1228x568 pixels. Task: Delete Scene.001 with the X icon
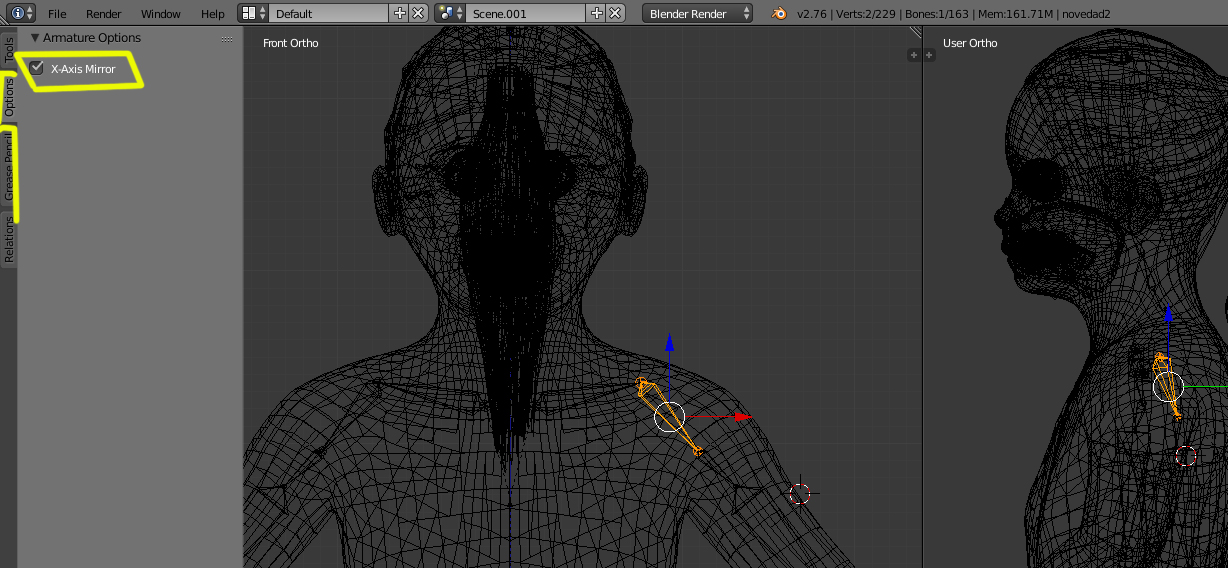pos(615,13)
